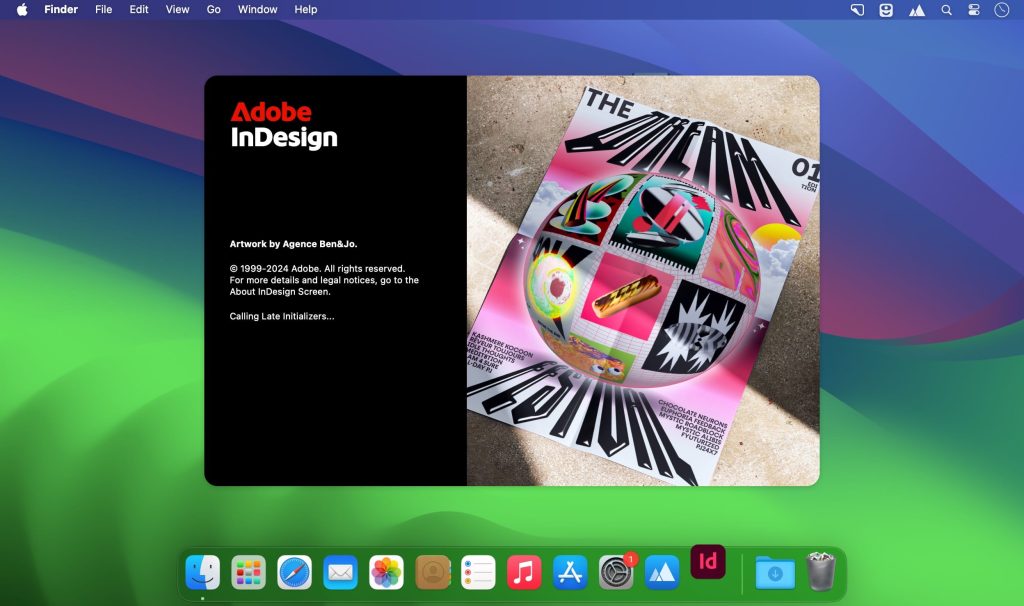This screenshot has width=1024, height=606.
Task: Expand the Downloads folder stack in the dock
Action: coord(775,573)
